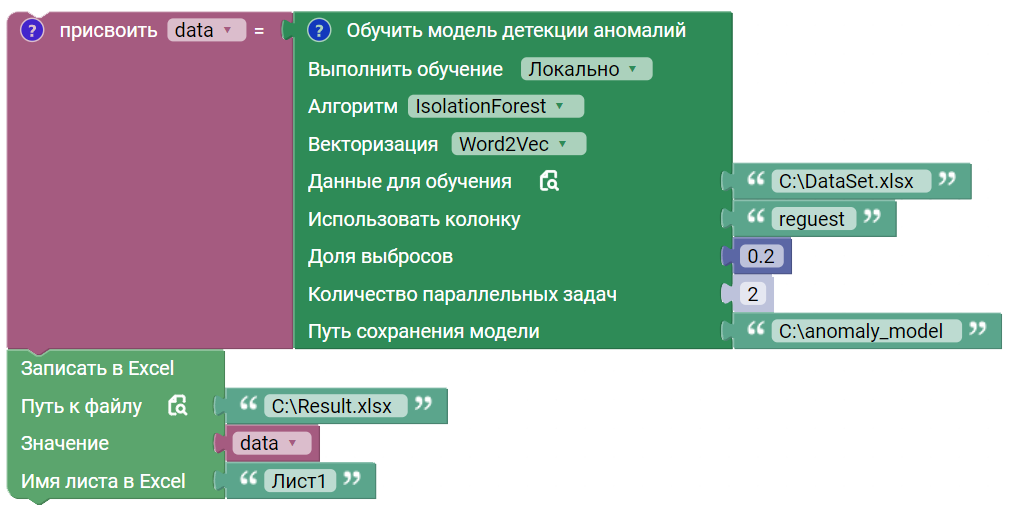Select the 'присвоить' label on assign block
Image resolution: width=1011 pixels, height=510 pixels.
[108, 31]
